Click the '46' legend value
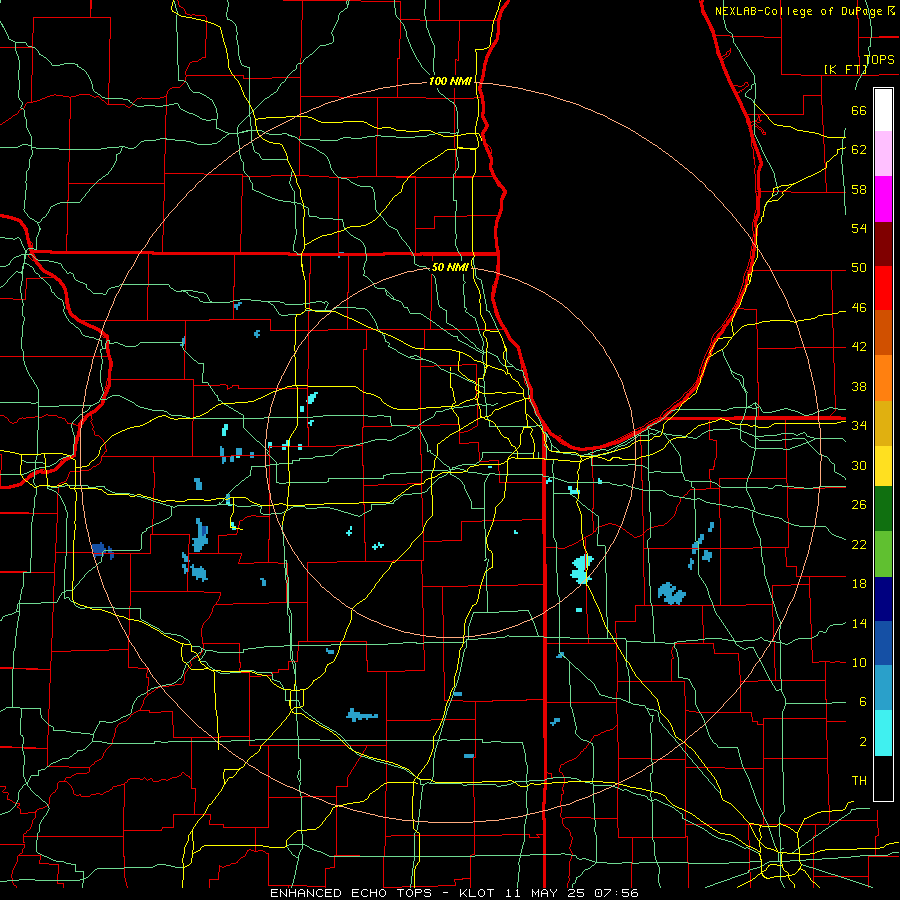Screen dimensions: 900x900 859,308
